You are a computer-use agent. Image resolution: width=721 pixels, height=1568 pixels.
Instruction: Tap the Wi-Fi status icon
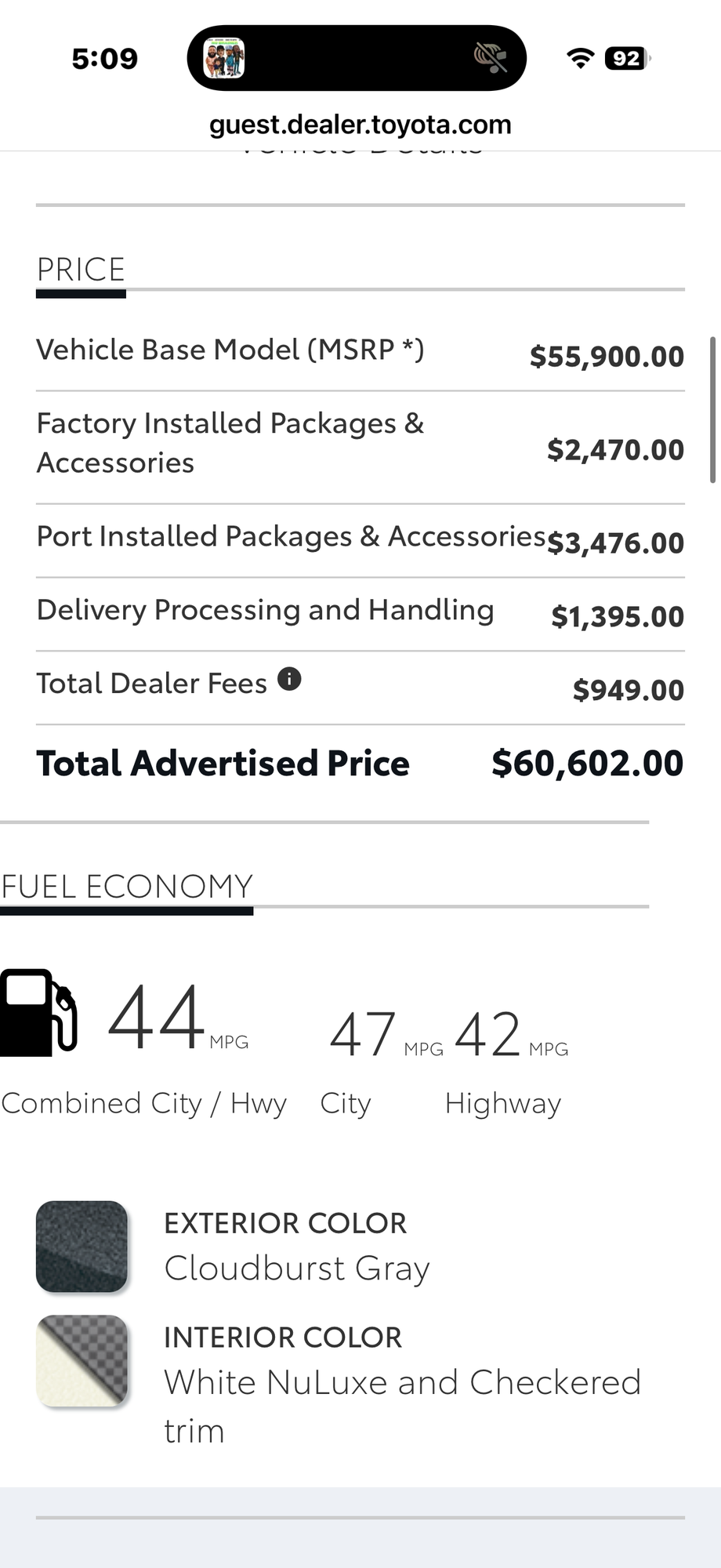[580, 58]
